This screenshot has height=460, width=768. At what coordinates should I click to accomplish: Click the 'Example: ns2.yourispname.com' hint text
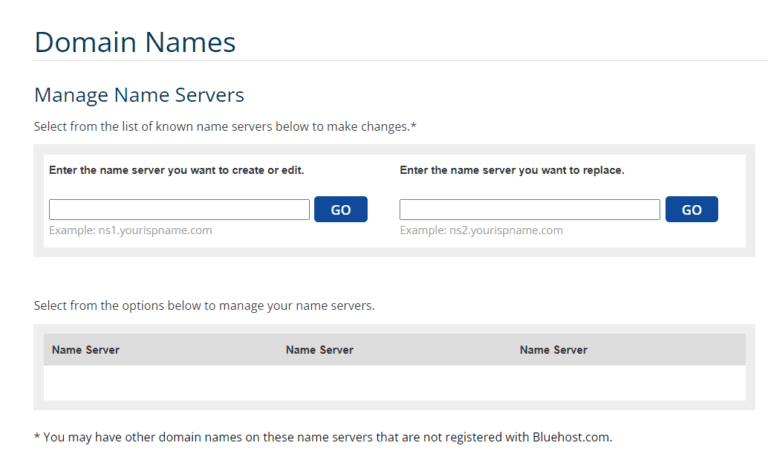pyautogui.click(x=481, y=230)
